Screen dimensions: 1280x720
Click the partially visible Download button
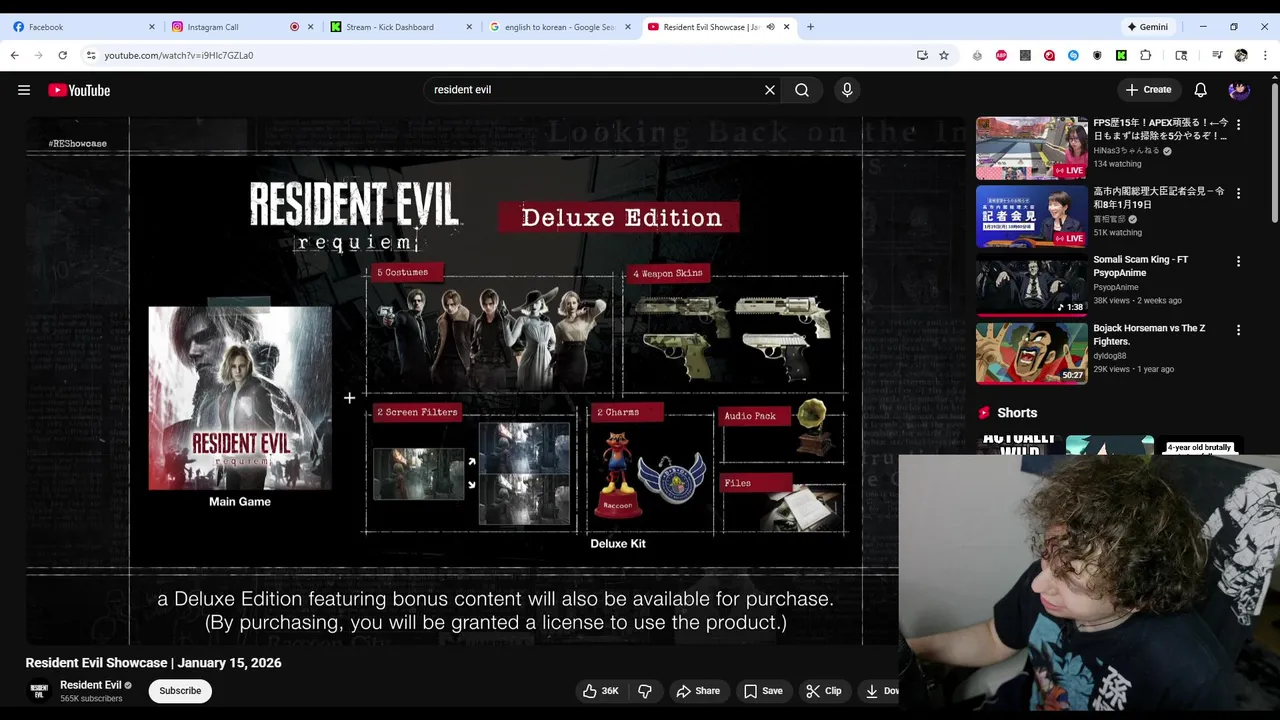click(x=880, y=691)
